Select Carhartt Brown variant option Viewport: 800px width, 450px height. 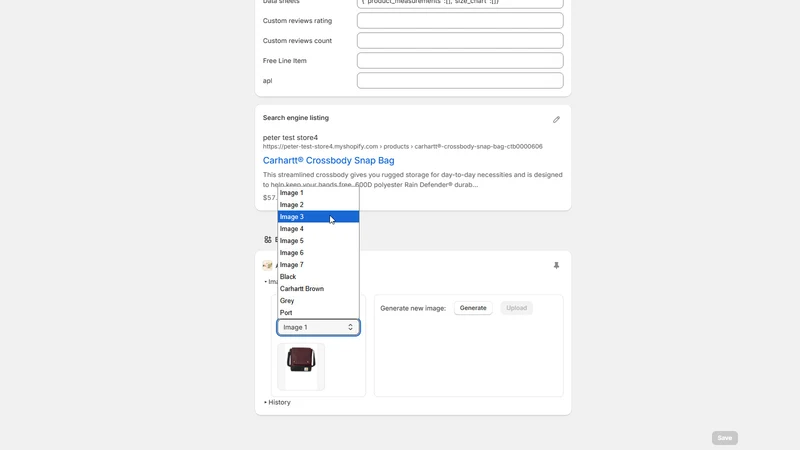(318, 289)
